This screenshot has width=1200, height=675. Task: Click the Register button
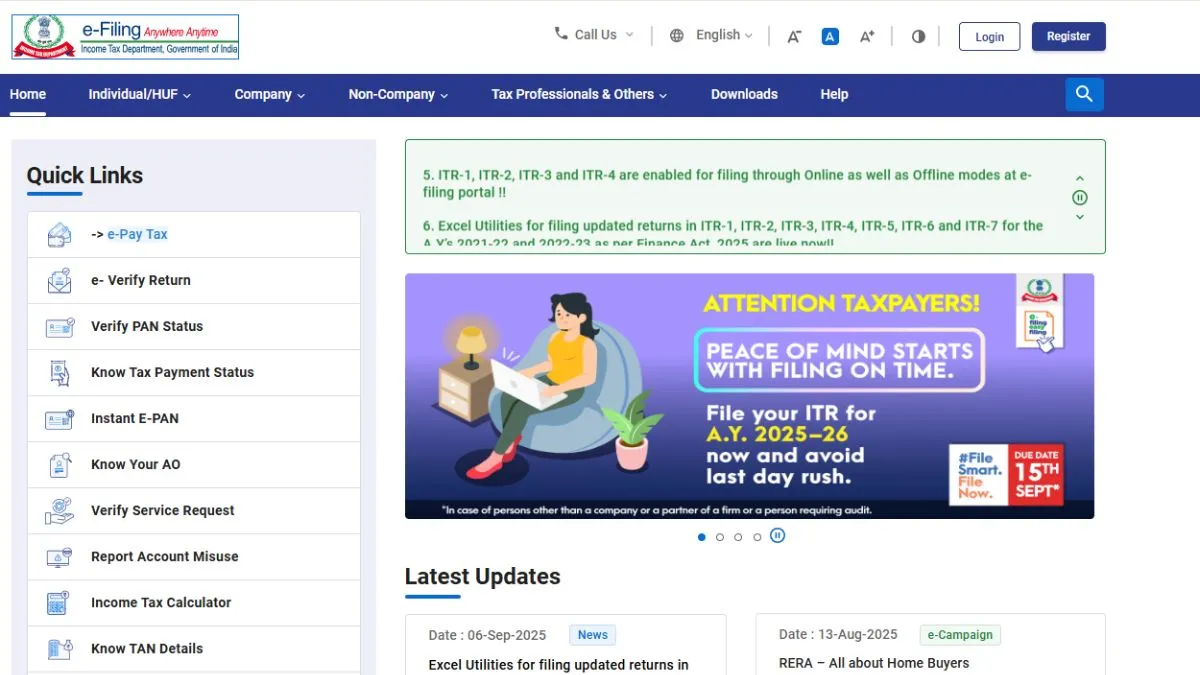(x=1068, y=36)
